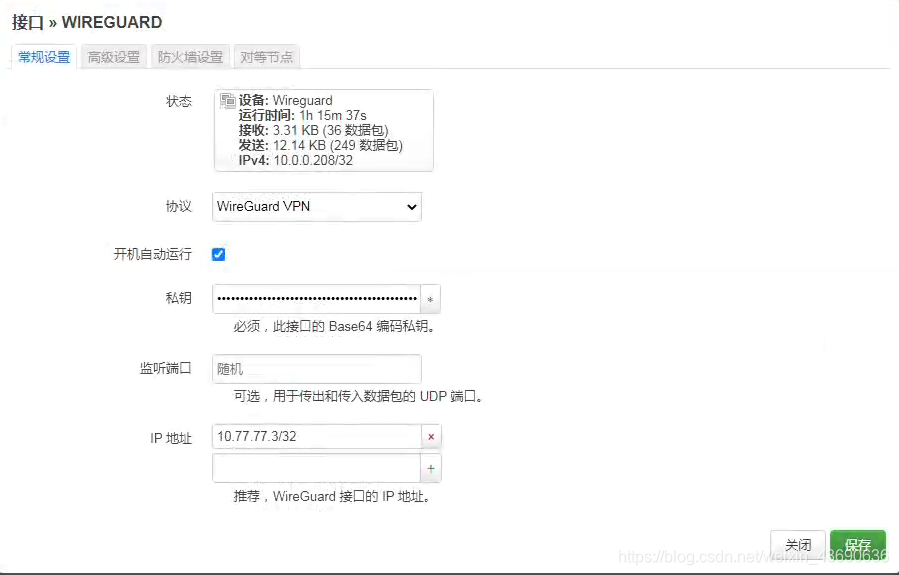Image resolution: width=899 pixels, height=575 pixels.
Task: Click the empty new IP address field
Action: 316,468
